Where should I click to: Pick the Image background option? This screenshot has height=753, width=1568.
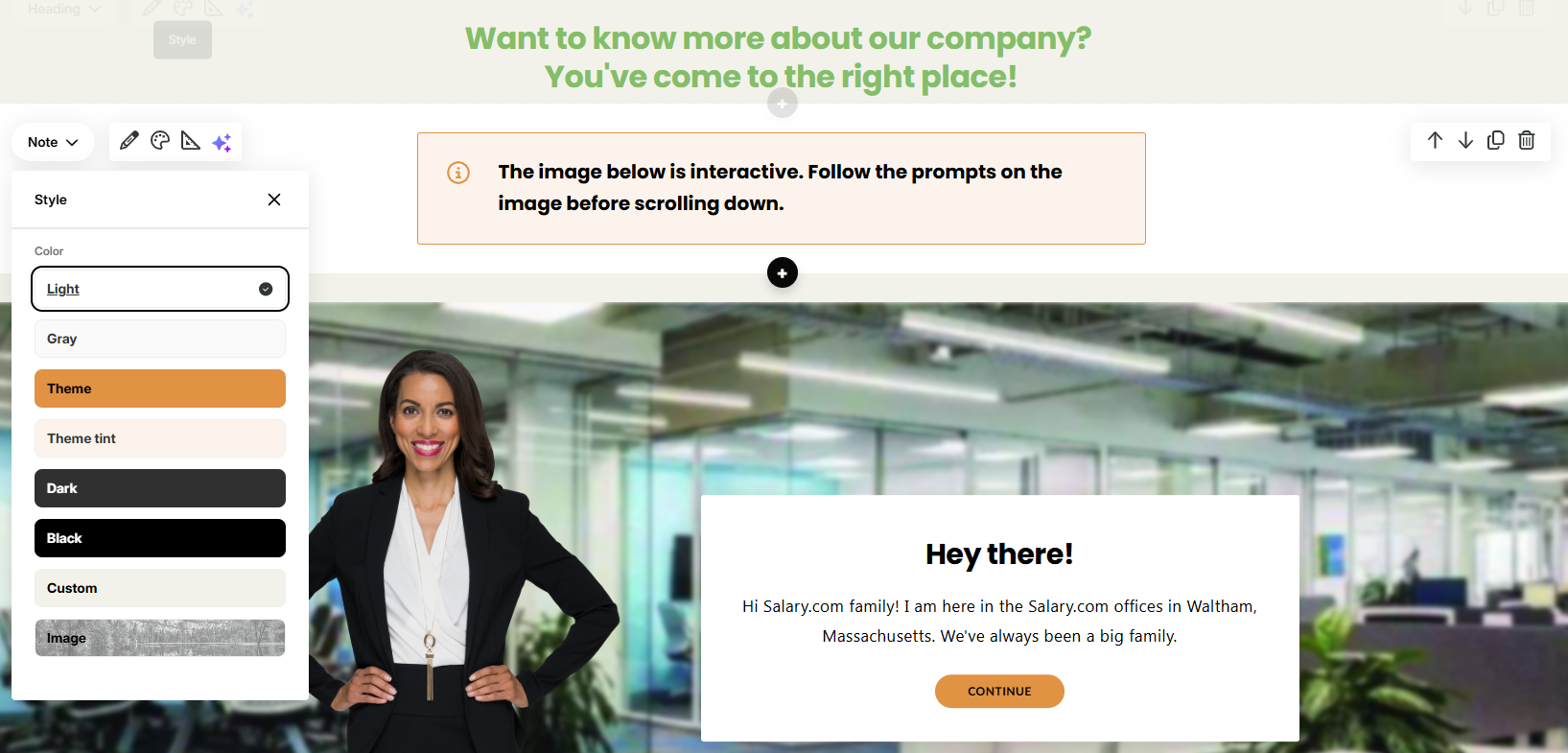click(x=160, y=638)
